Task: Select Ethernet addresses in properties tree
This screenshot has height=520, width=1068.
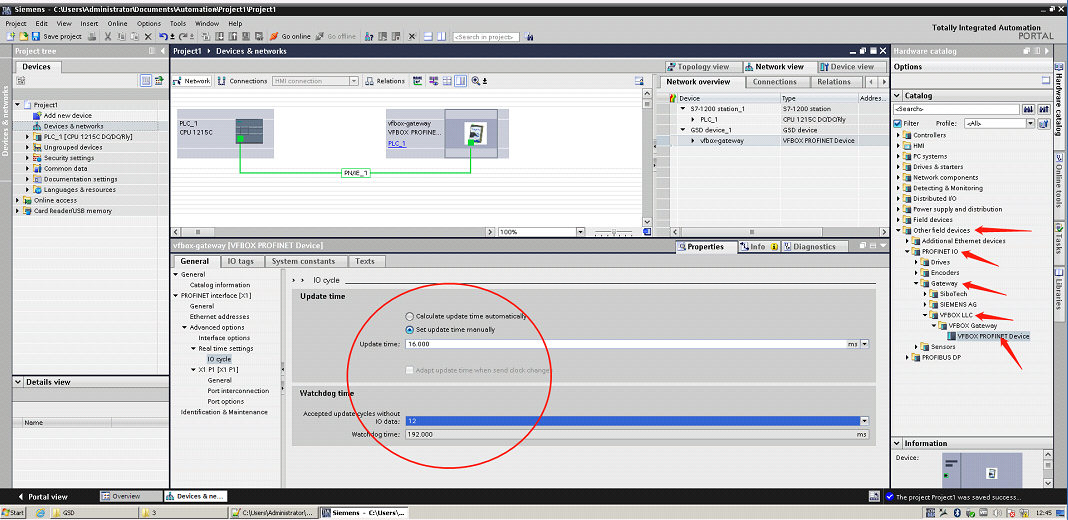Action: point(219,317)
